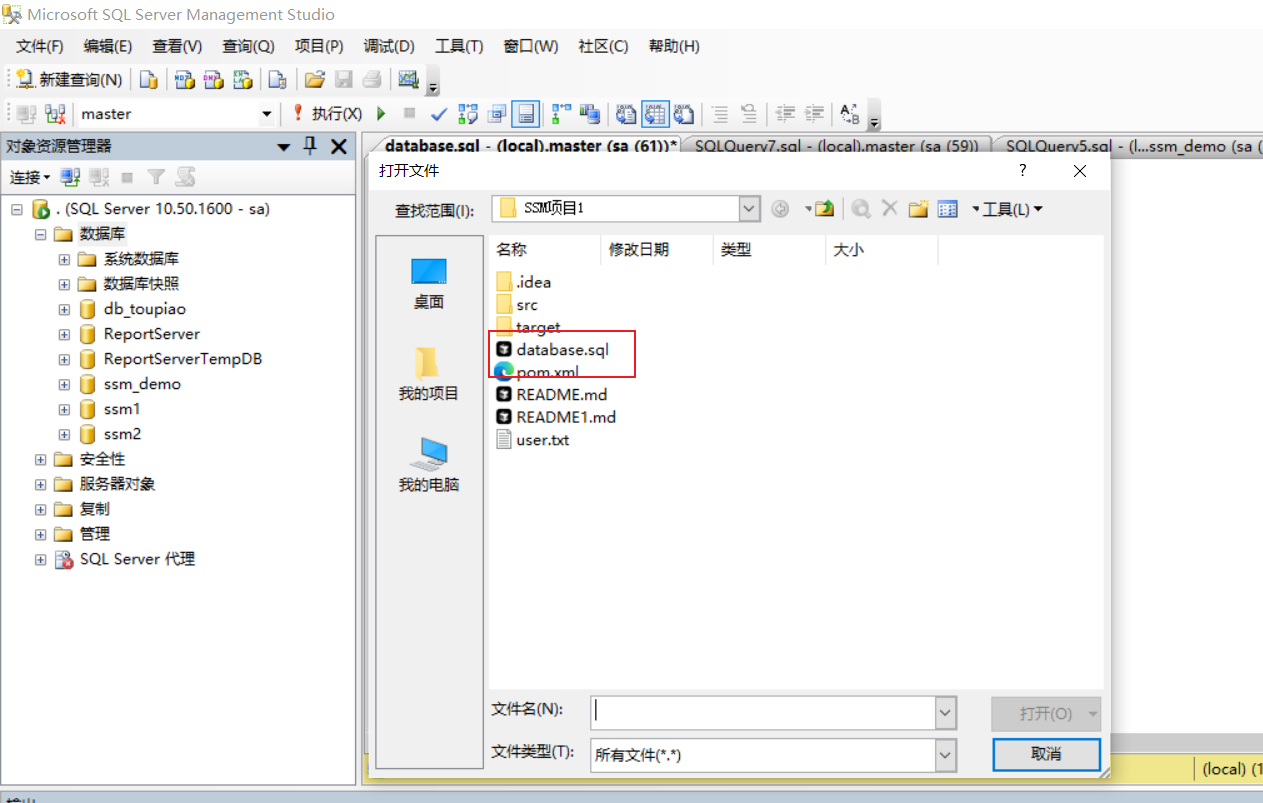This screenshot has width=1263, height=803.
Task: Open the 连接 dropdown in Object Explorer
Action: [x=30, y=177]
